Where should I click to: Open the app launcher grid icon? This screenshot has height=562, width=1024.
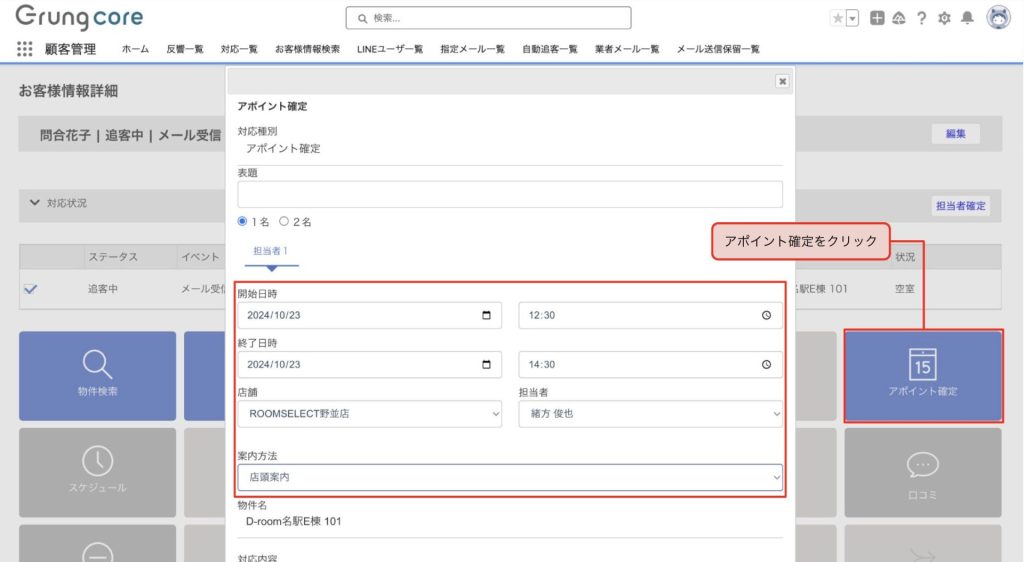click(x=25, y=49)
